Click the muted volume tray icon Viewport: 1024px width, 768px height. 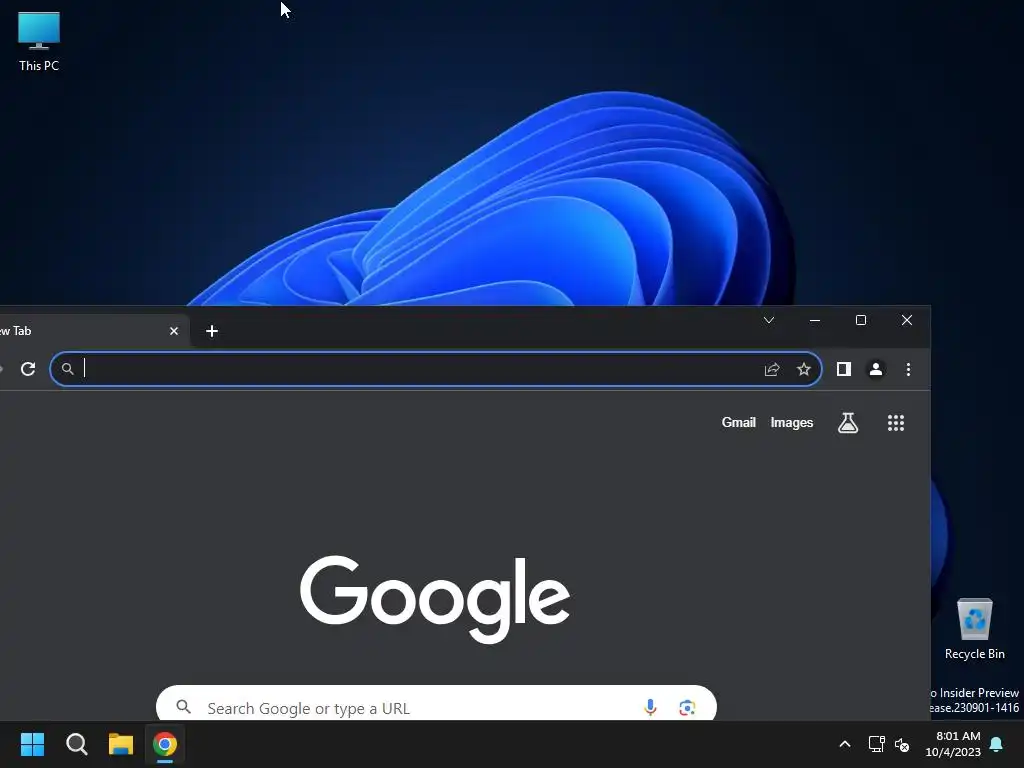coord(902,744)
